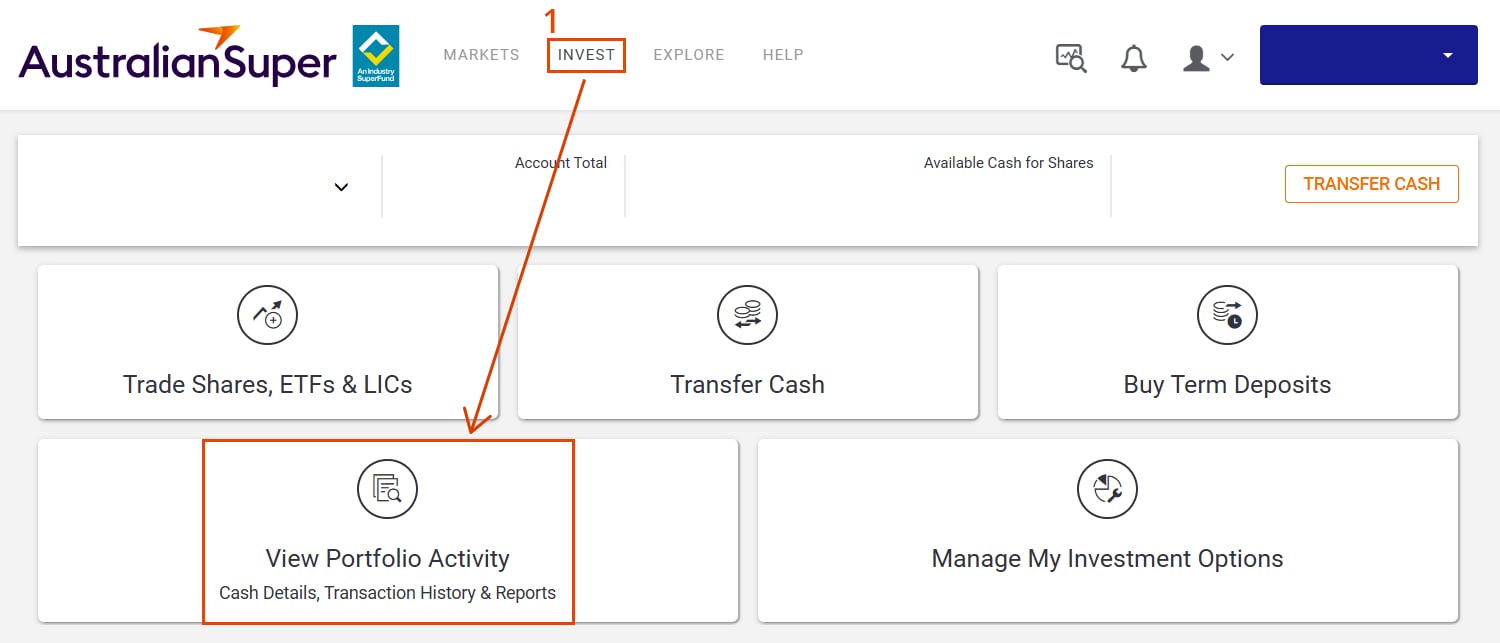This screenshot has width=1500, height=643.
Task: Click the Transfer Cash coins icon
Action: tap(747, 316)
